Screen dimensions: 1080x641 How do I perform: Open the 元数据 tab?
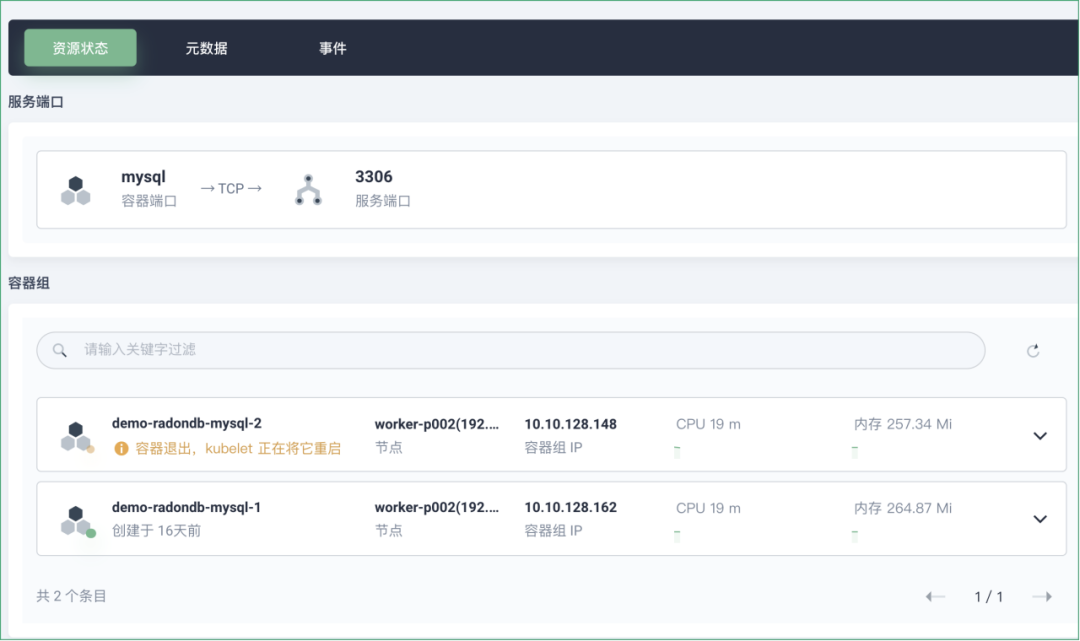click(206, 48)
